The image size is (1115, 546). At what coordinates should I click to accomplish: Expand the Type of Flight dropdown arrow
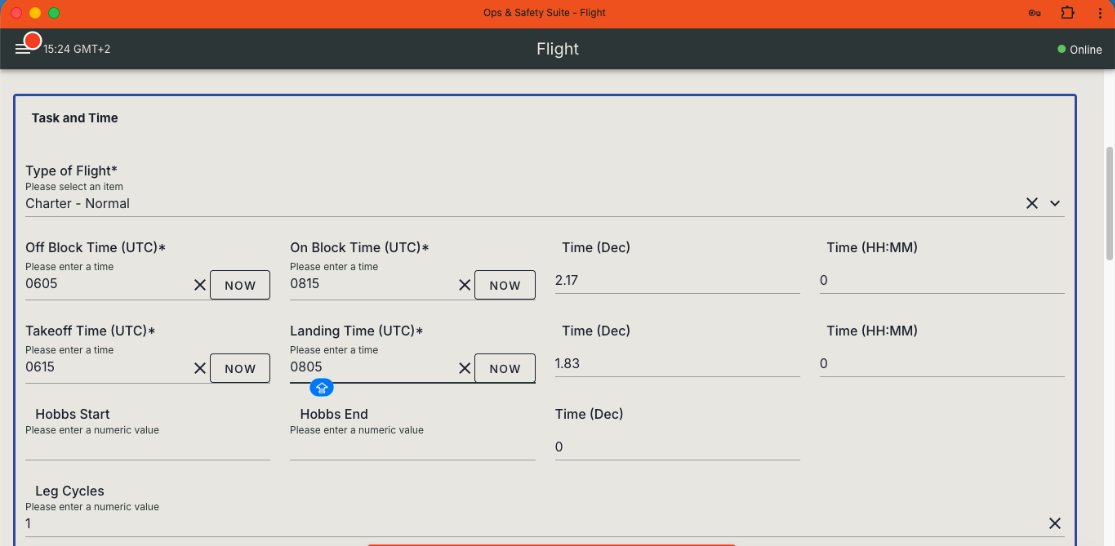click(1055, 203)
